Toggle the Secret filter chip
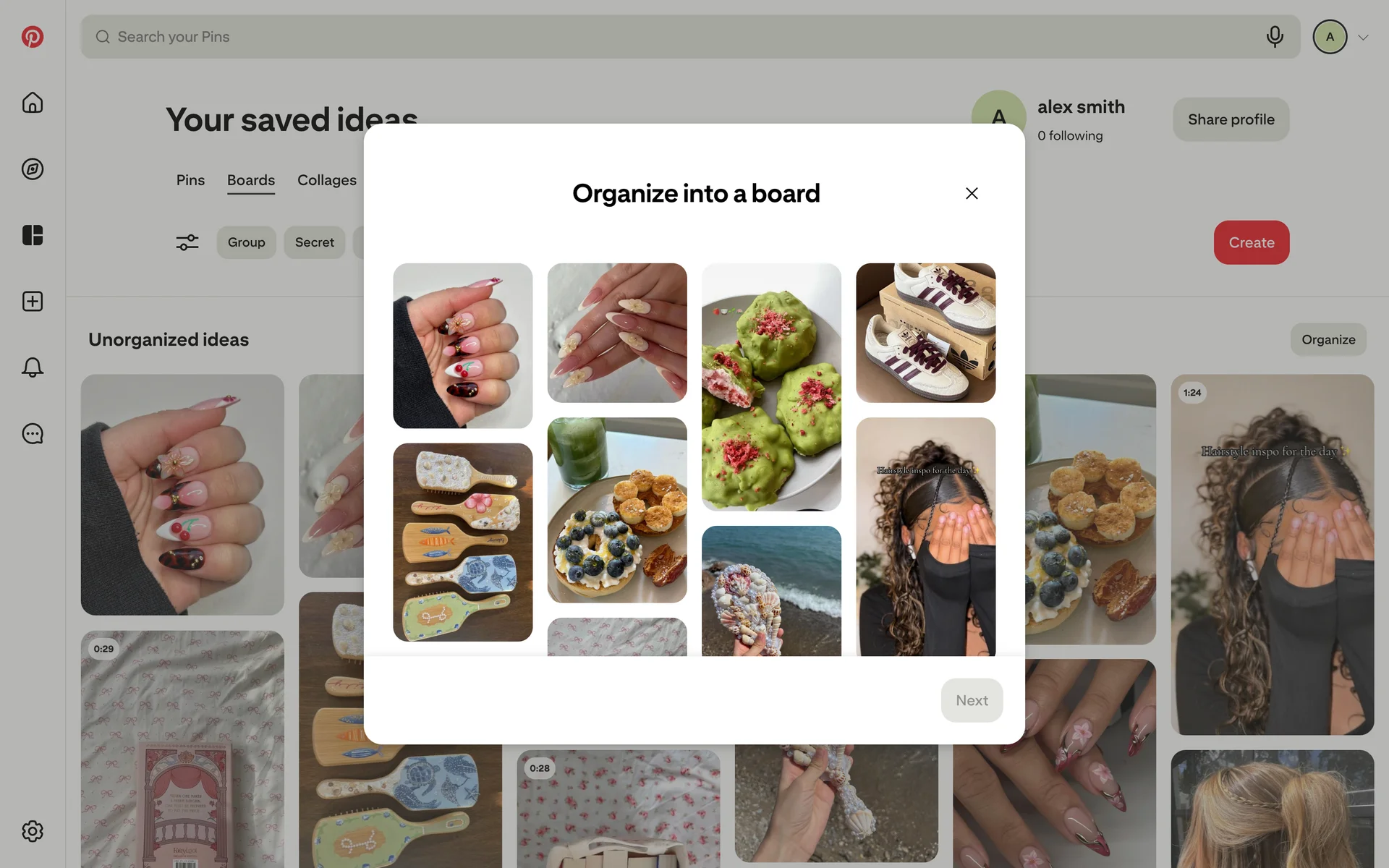 point(315,242)
